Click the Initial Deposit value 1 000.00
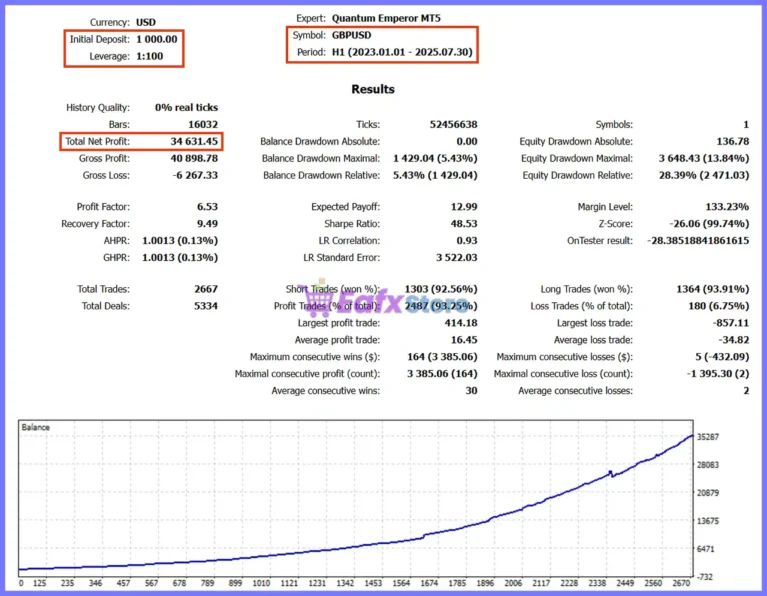This screenshot has width=767, height=596. pos(157,39)
